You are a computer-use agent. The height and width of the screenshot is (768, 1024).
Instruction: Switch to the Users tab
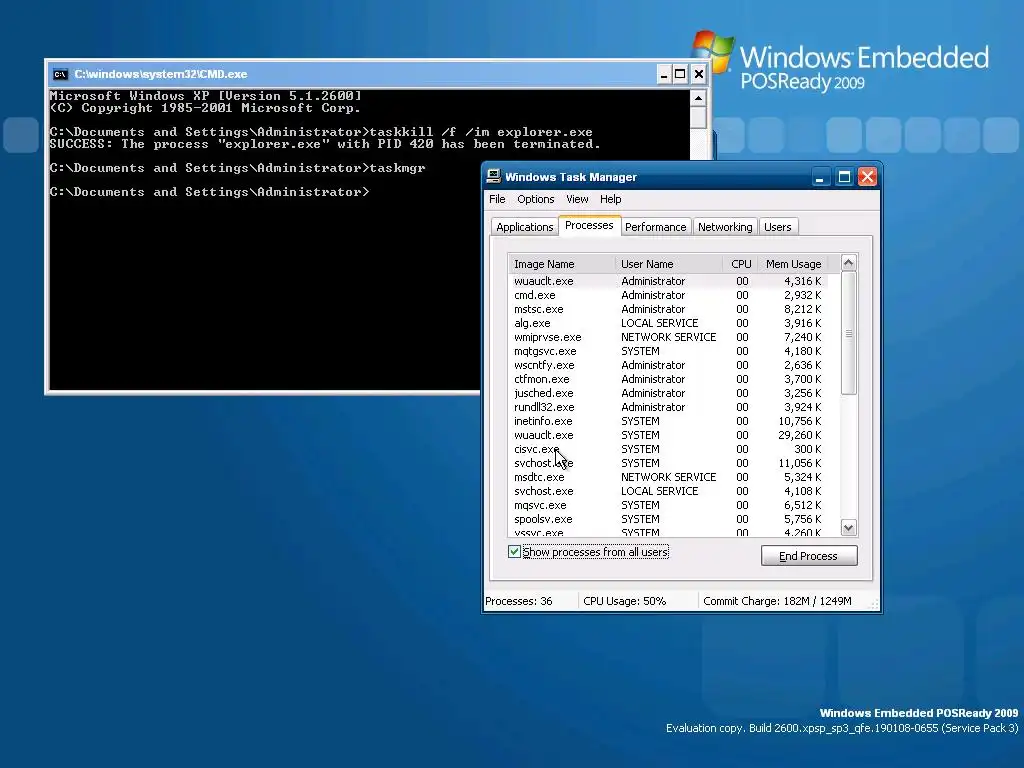[778, 227]
